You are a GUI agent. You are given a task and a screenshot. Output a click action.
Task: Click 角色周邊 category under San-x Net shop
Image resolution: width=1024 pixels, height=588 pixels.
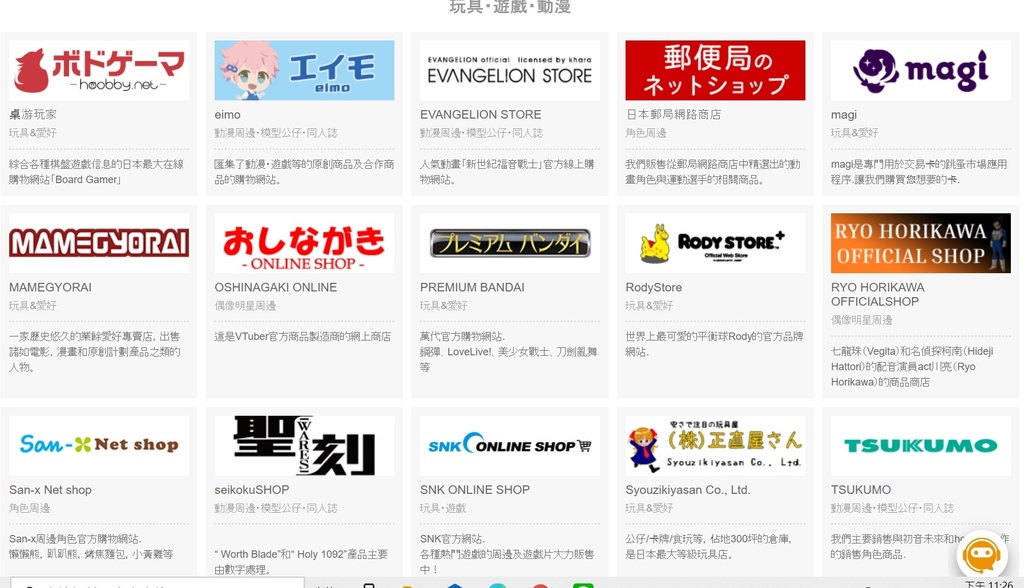pos(29,508)
